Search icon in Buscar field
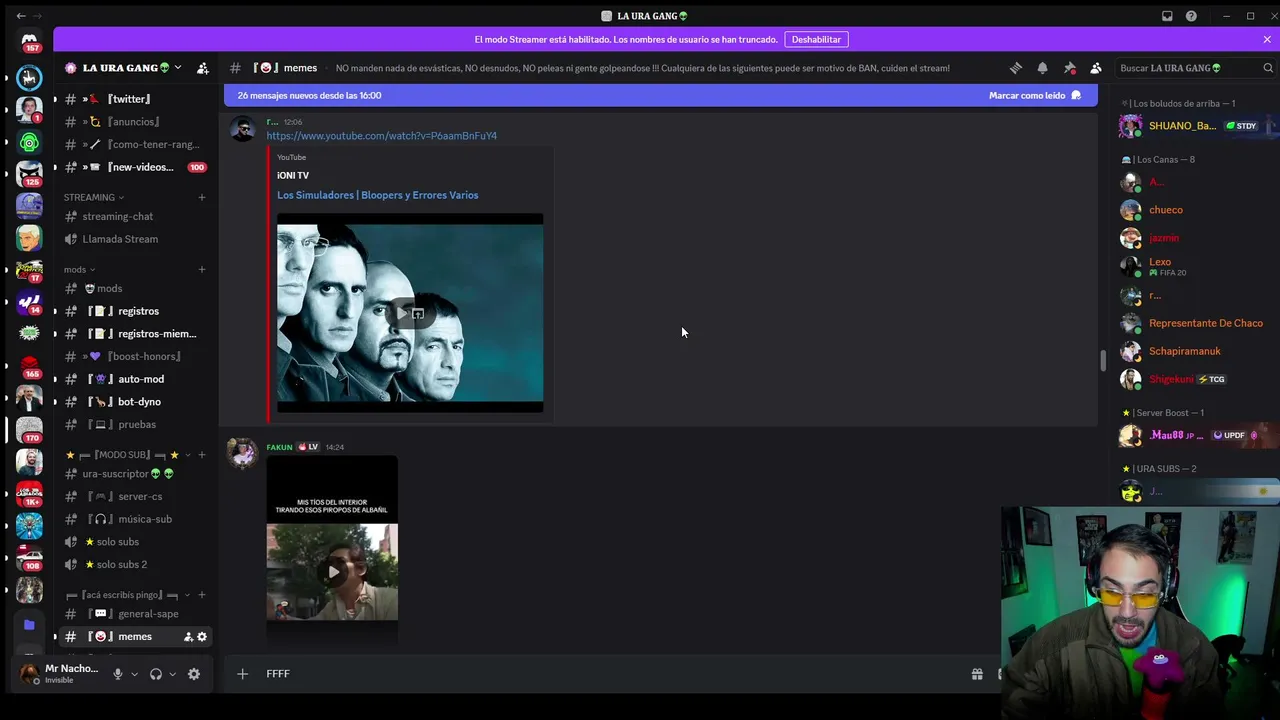The height and width of the screenshot is (720, 1280). point(1268,68)
